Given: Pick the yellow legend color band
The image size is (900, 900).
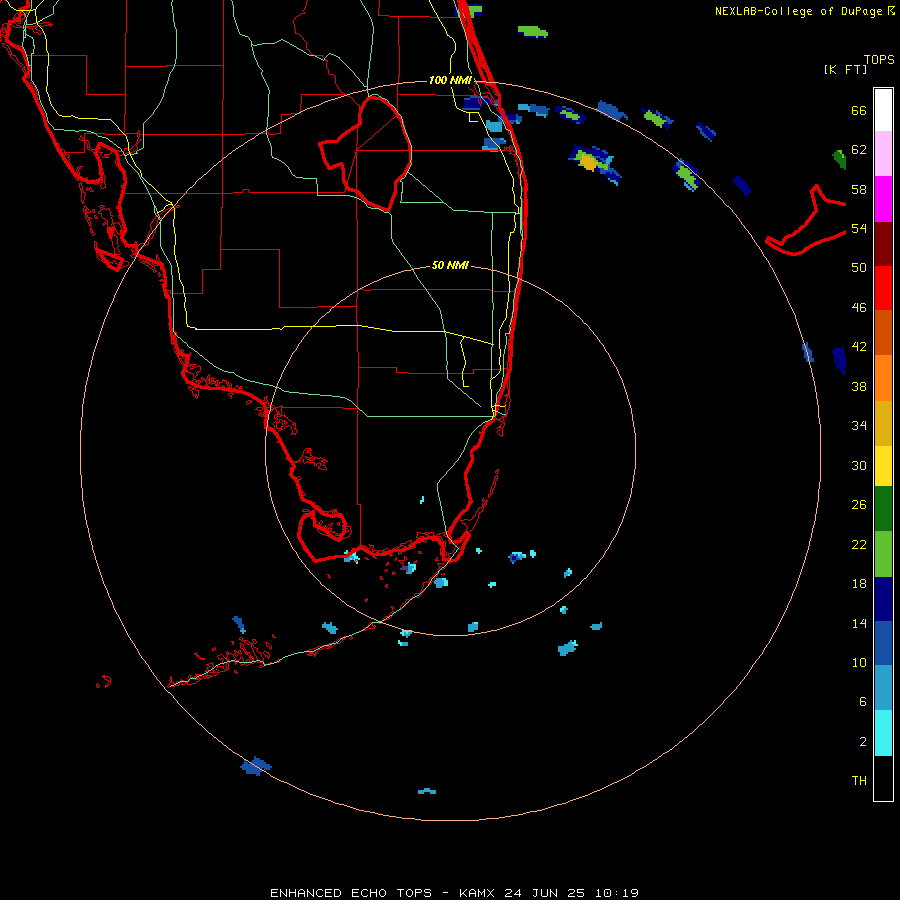Looking at the screenshot, I should pos(883,466).
